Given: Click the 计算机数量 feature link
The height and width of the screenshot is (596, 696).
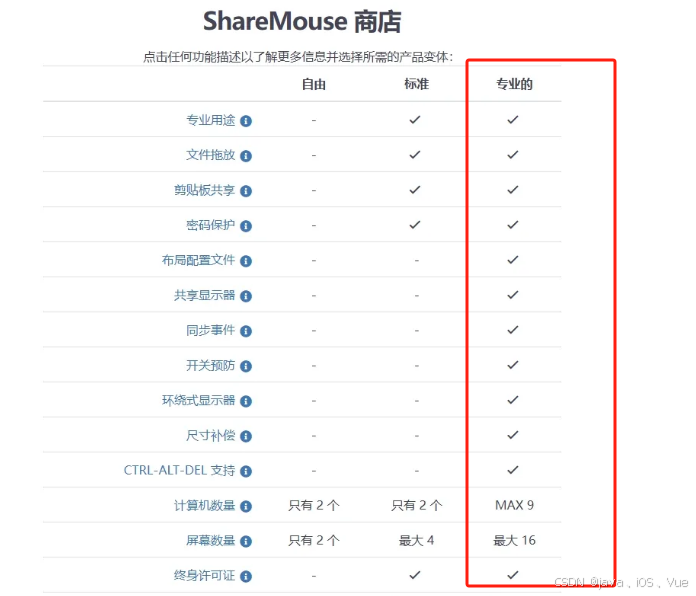Looking at the screenshot, I should click(205, 505).
